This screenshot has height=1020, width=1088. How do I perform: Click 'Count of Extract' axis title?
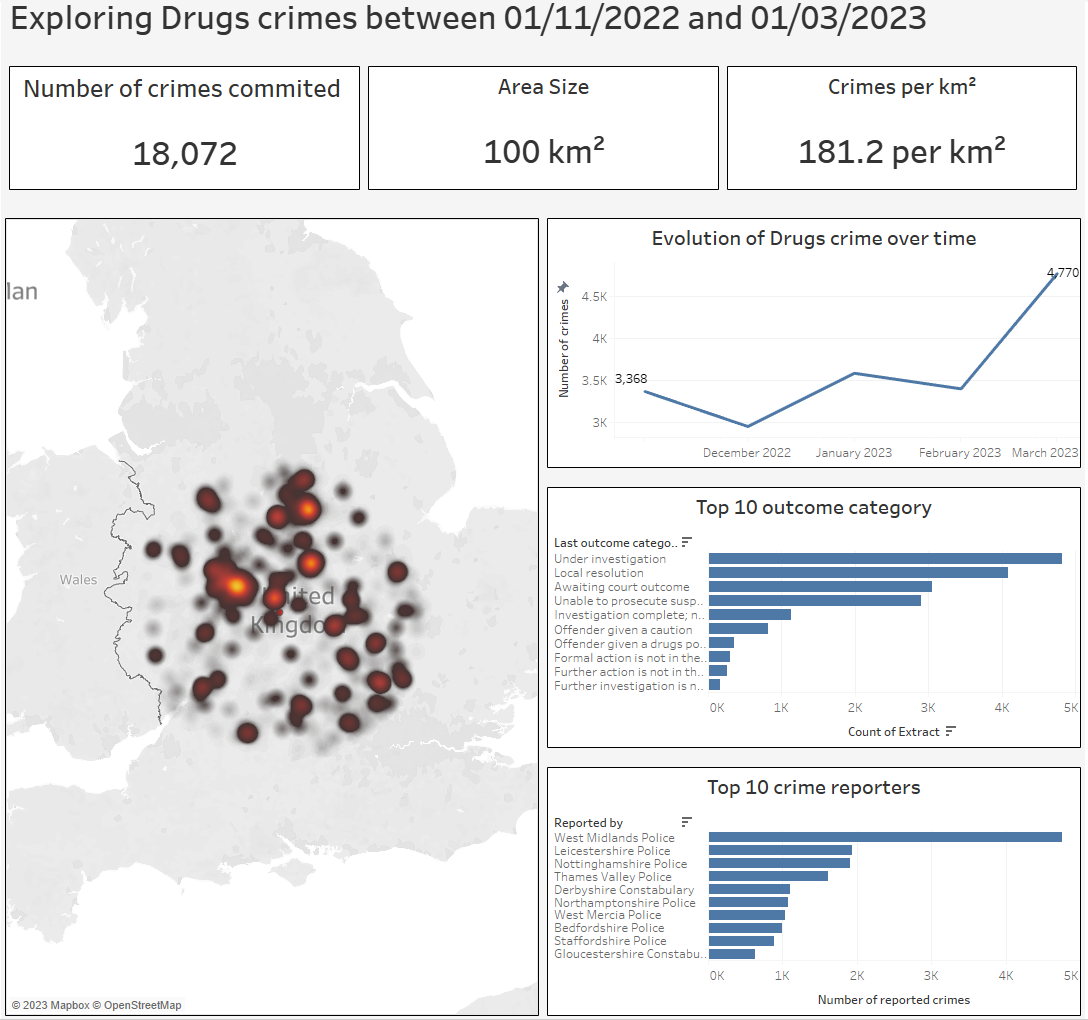[x=894, y=732]
